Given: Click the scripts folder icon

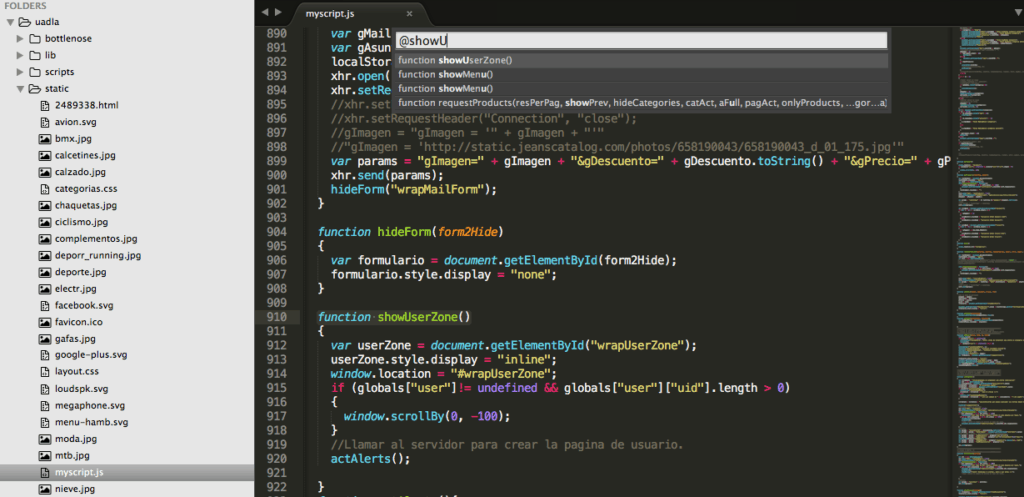Looking at the screenshot, I should [x=35, y=72].
